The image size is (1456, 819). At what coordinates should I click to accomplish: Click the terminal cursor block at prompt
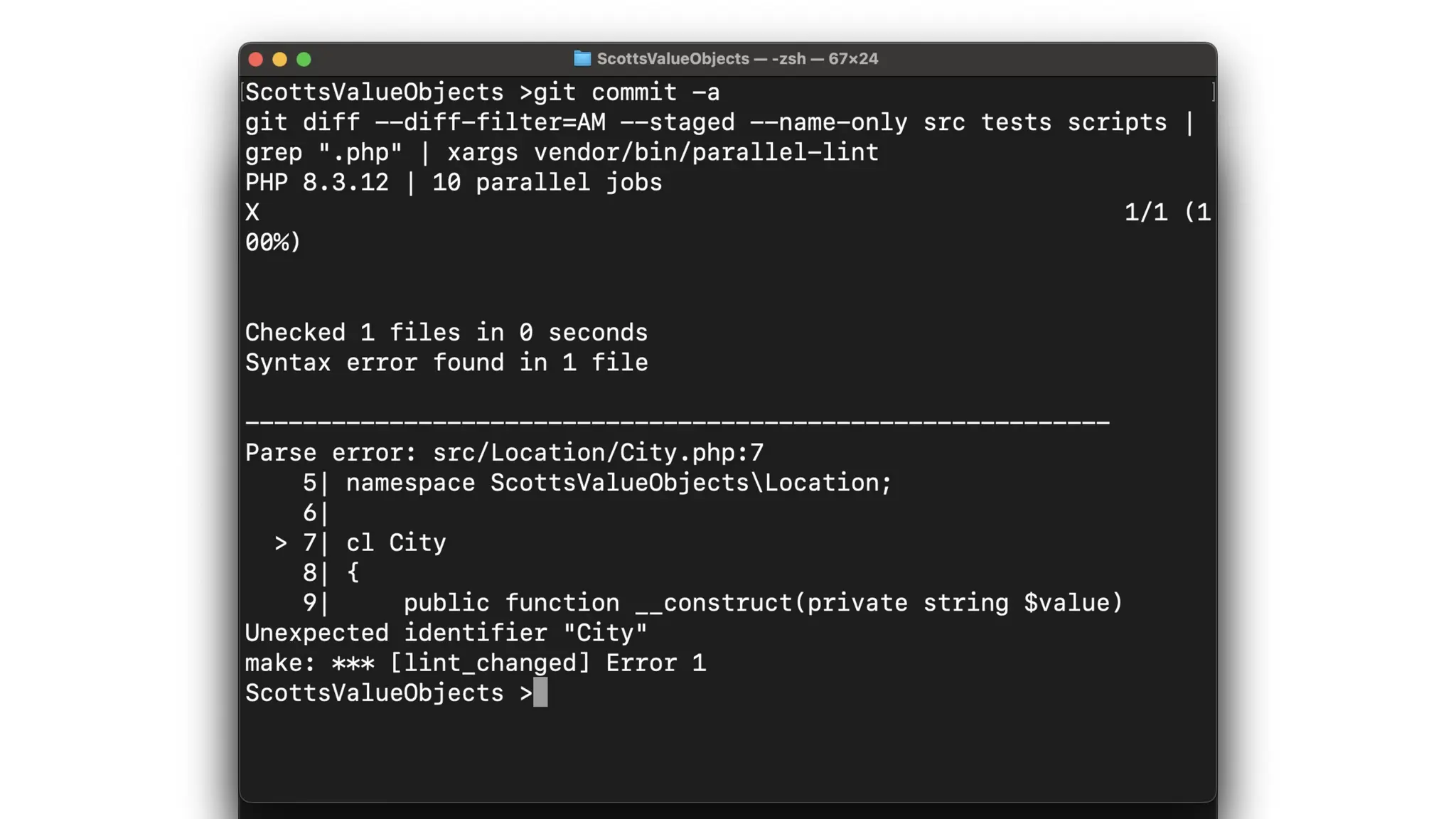coord(540,692)
